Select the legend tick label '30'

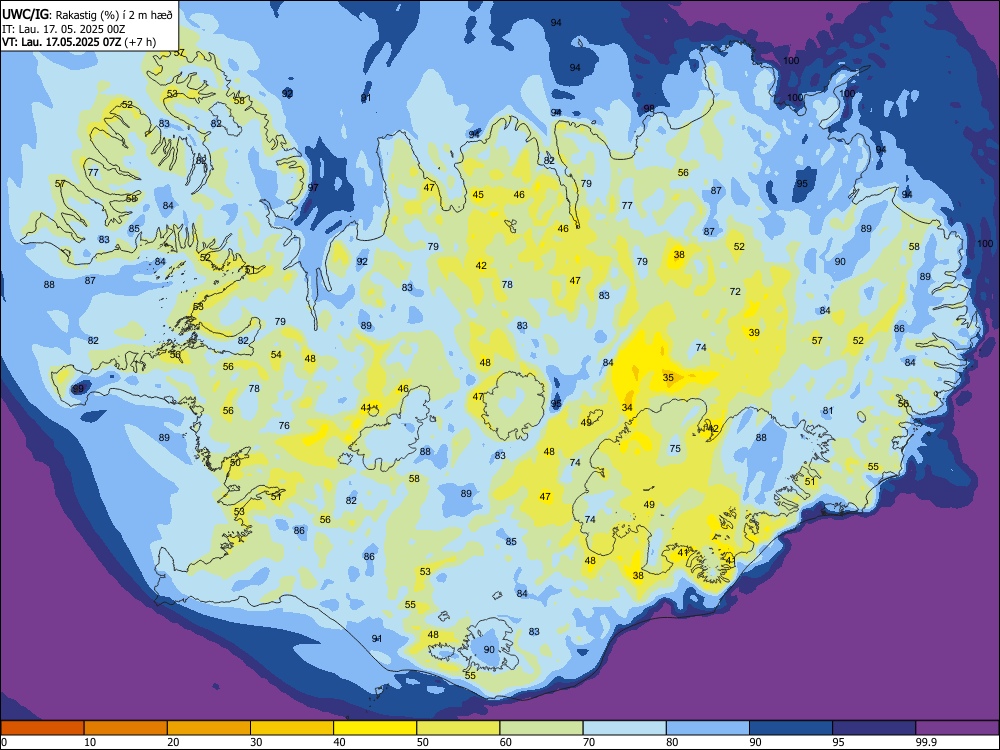(x=256, y=742)
